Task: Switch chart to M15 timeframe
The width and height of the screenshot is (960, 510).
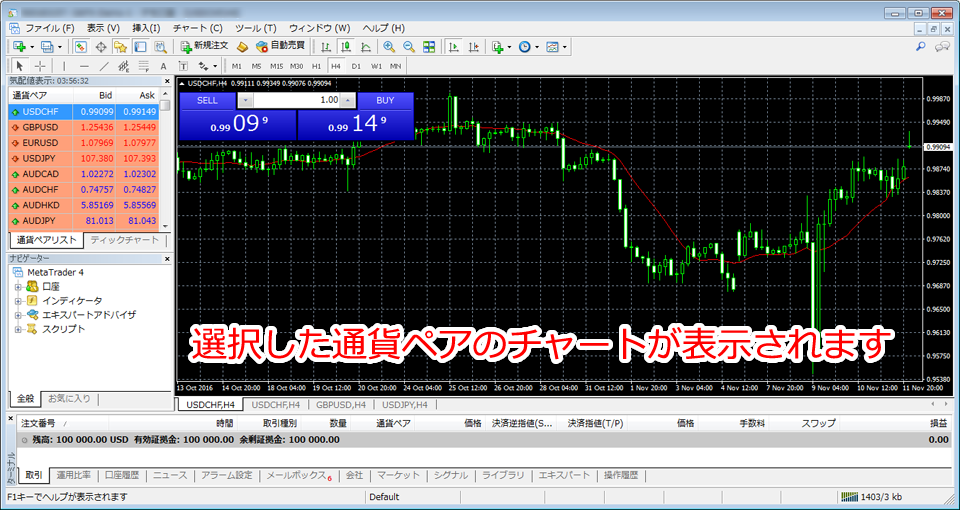Action: click(277, 66)
